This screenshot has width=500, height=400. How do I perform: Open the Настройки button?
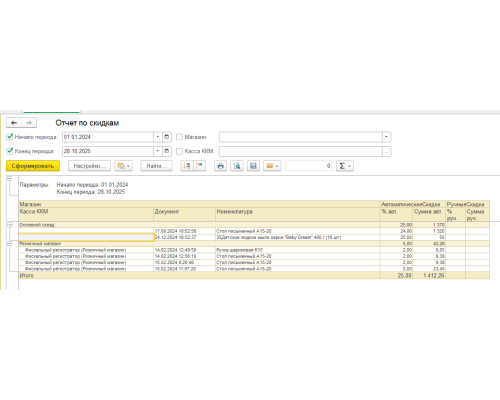[x=89, y=166]
